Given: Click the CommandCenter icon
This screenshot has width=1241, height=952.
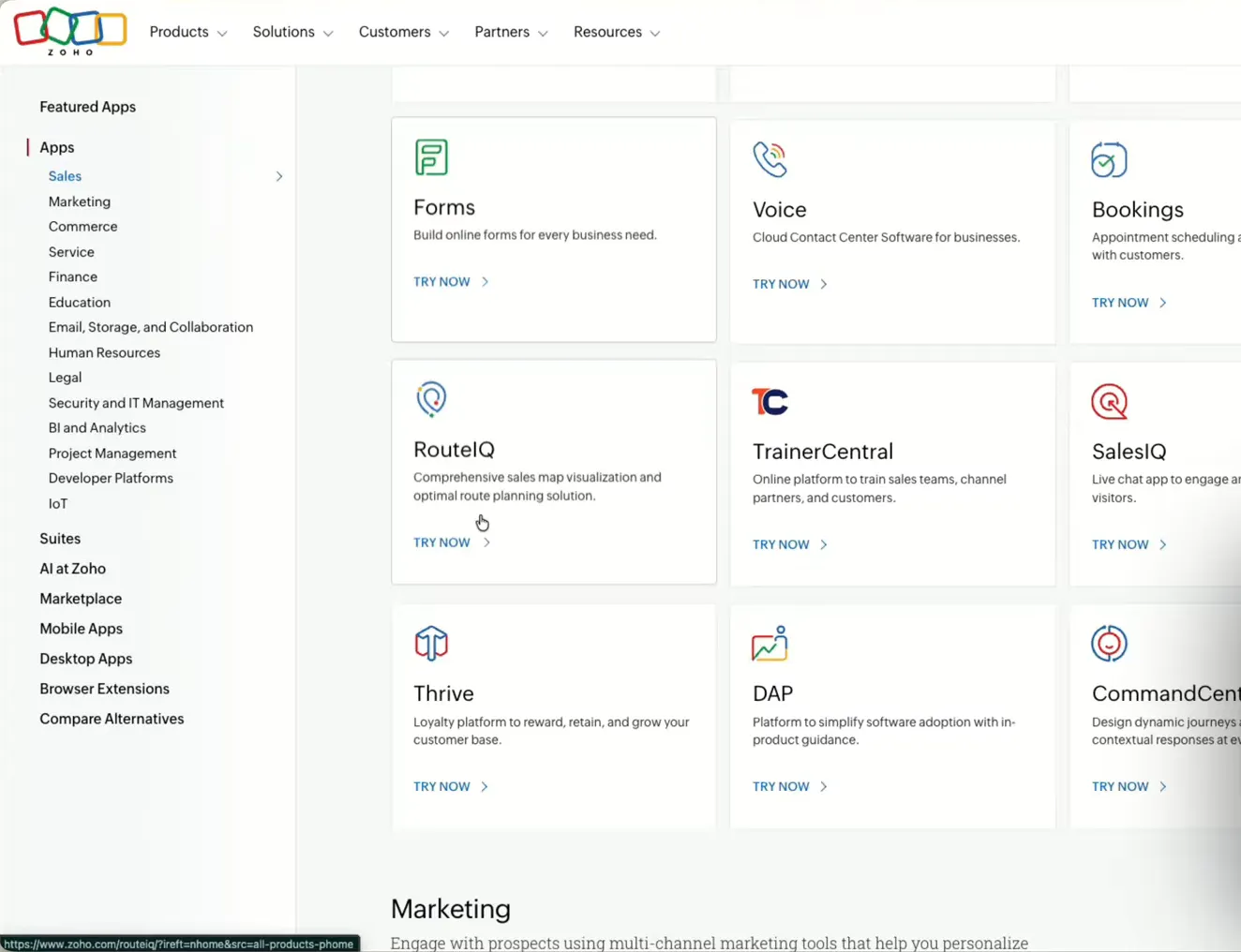Looking at the screenshot, I should point(1109,644).
